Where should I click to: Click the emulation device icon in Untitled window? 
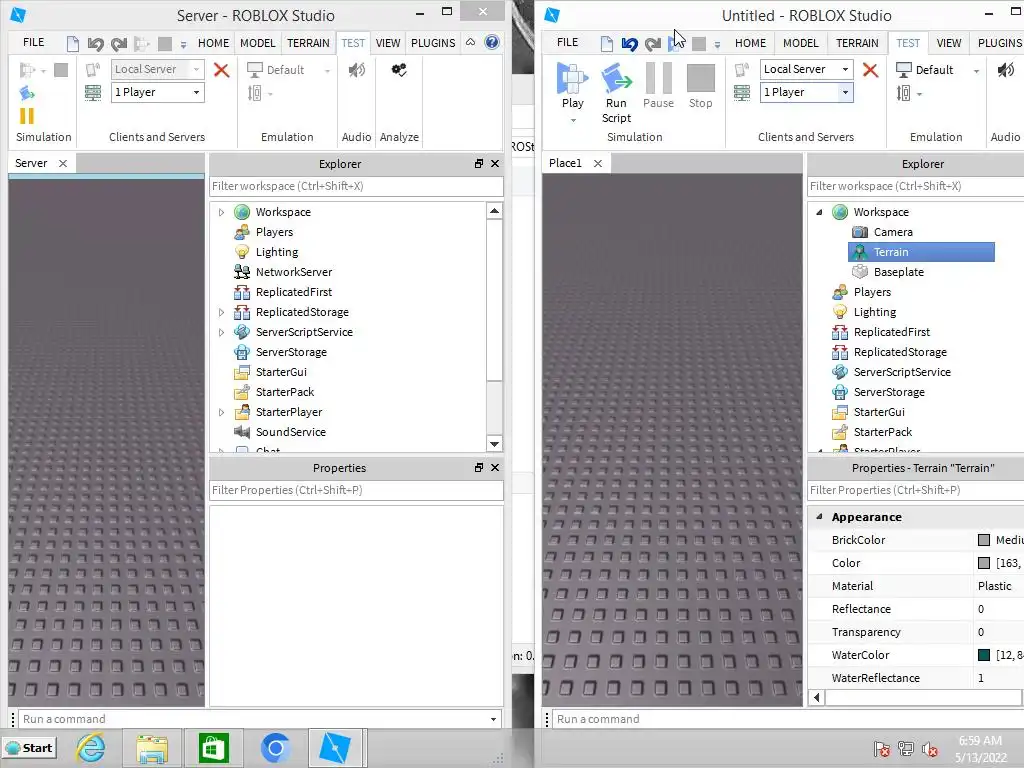point(903,93)
